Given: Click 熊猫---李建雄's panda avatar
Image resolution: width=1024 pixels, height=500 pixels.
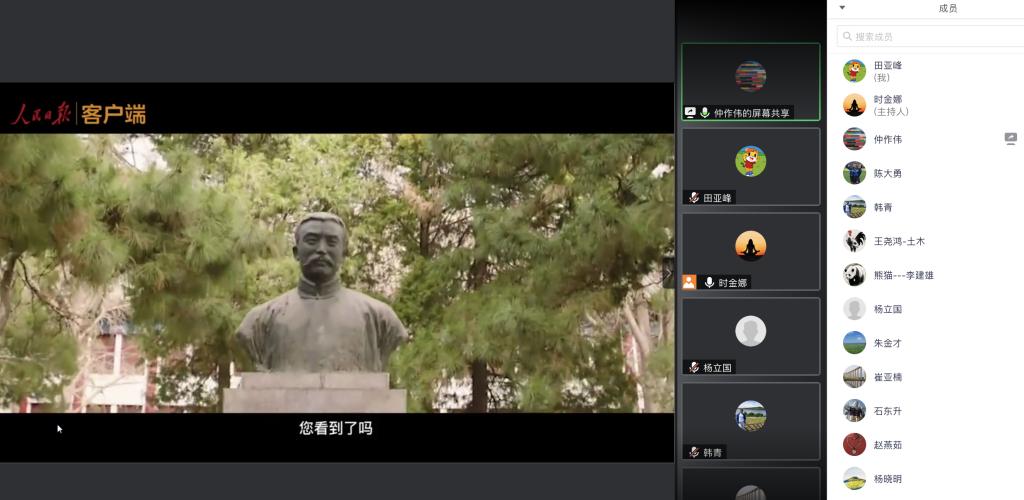Looking at the screenshot, I should pos(854,275).
